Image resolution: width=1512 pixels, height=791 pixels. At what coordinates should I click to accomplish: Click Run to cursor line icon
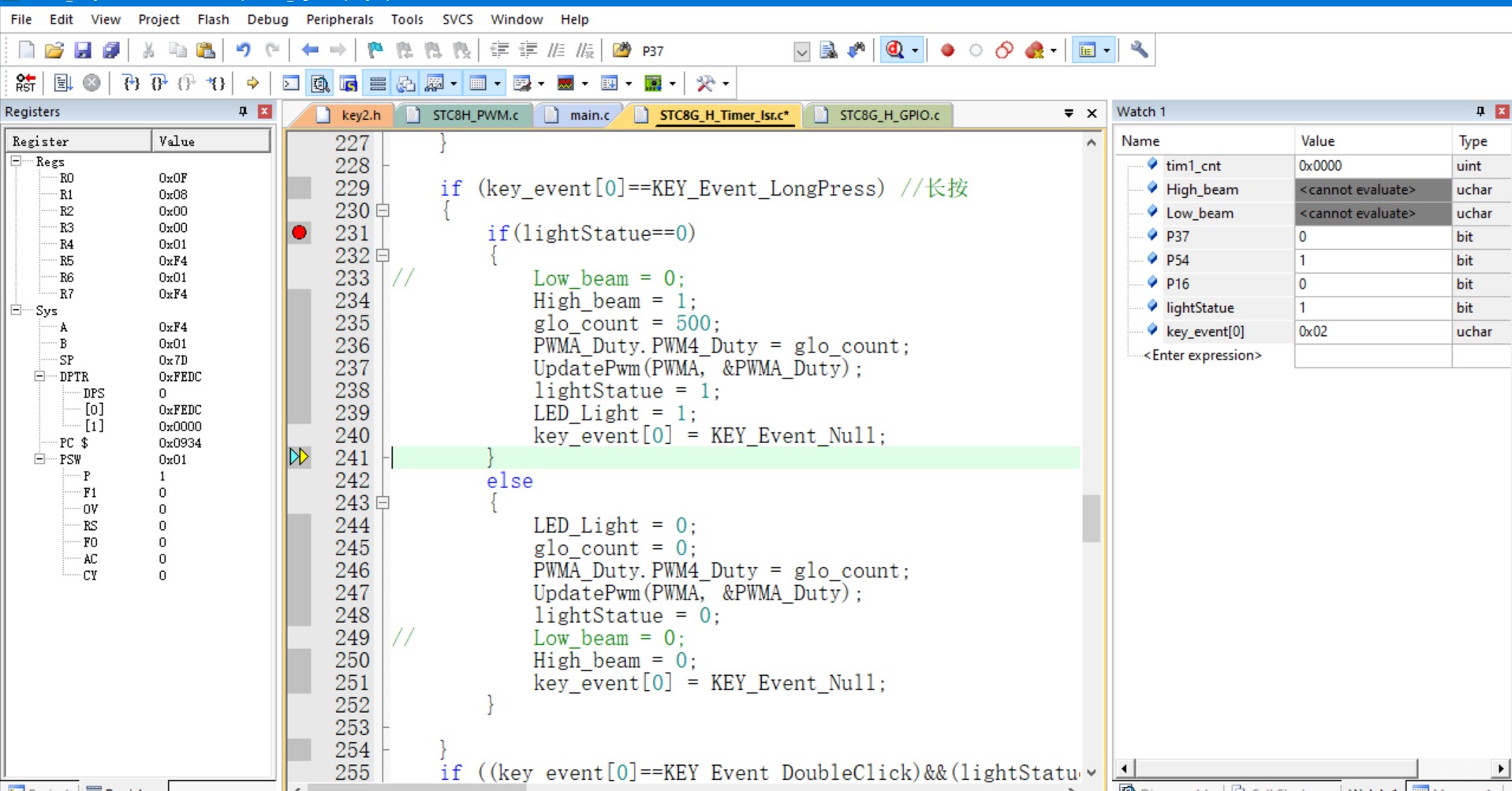(x=215, y=83)
